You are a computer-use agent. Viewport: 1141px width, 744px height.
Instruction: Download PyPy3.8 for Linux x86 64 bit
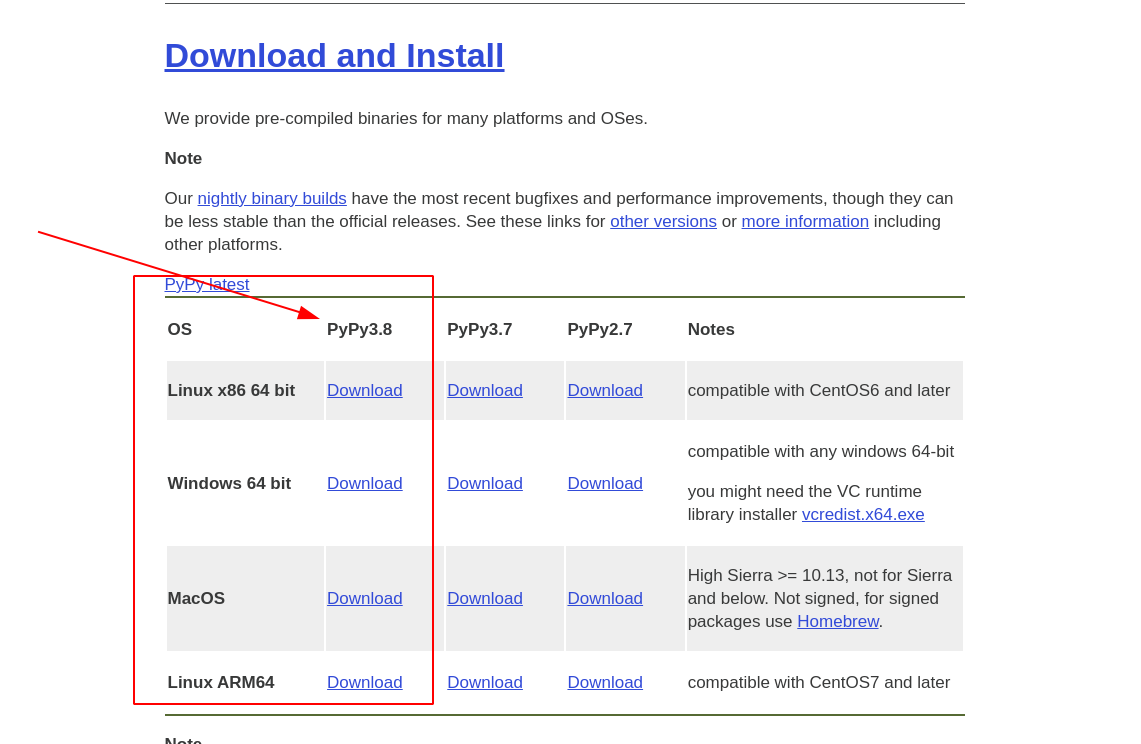click(365, 391)
